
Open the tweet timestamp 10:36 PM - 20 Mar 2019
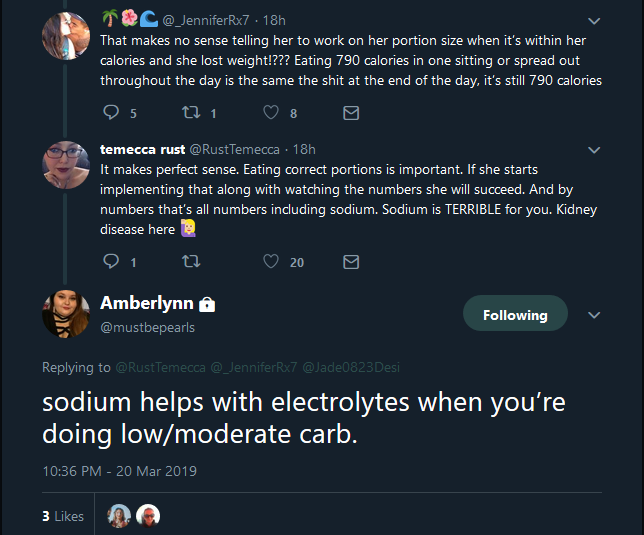(x=120, y=471)
